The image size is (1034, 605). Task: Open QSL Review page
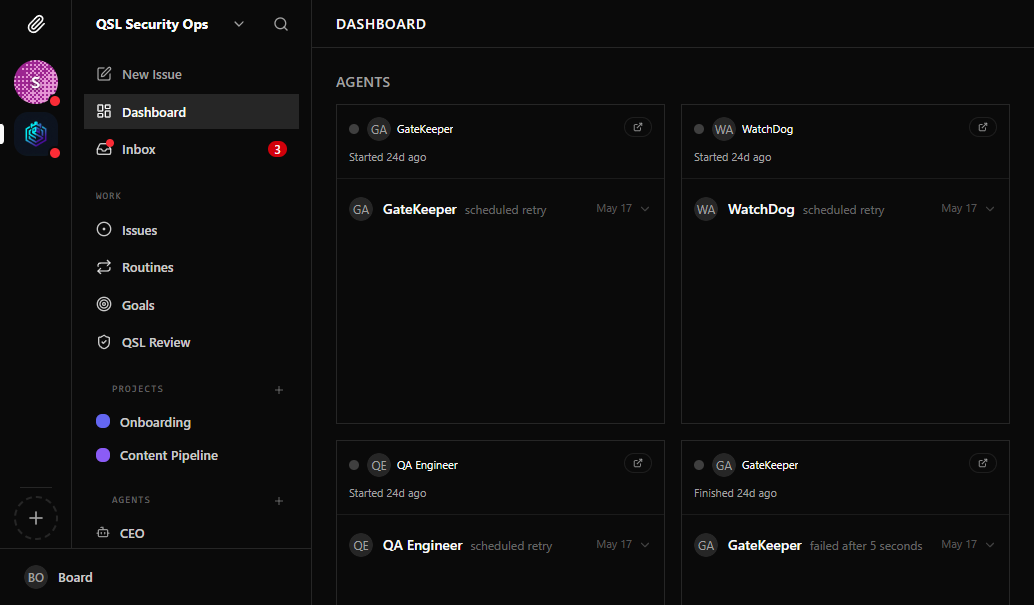click(191, 342)
